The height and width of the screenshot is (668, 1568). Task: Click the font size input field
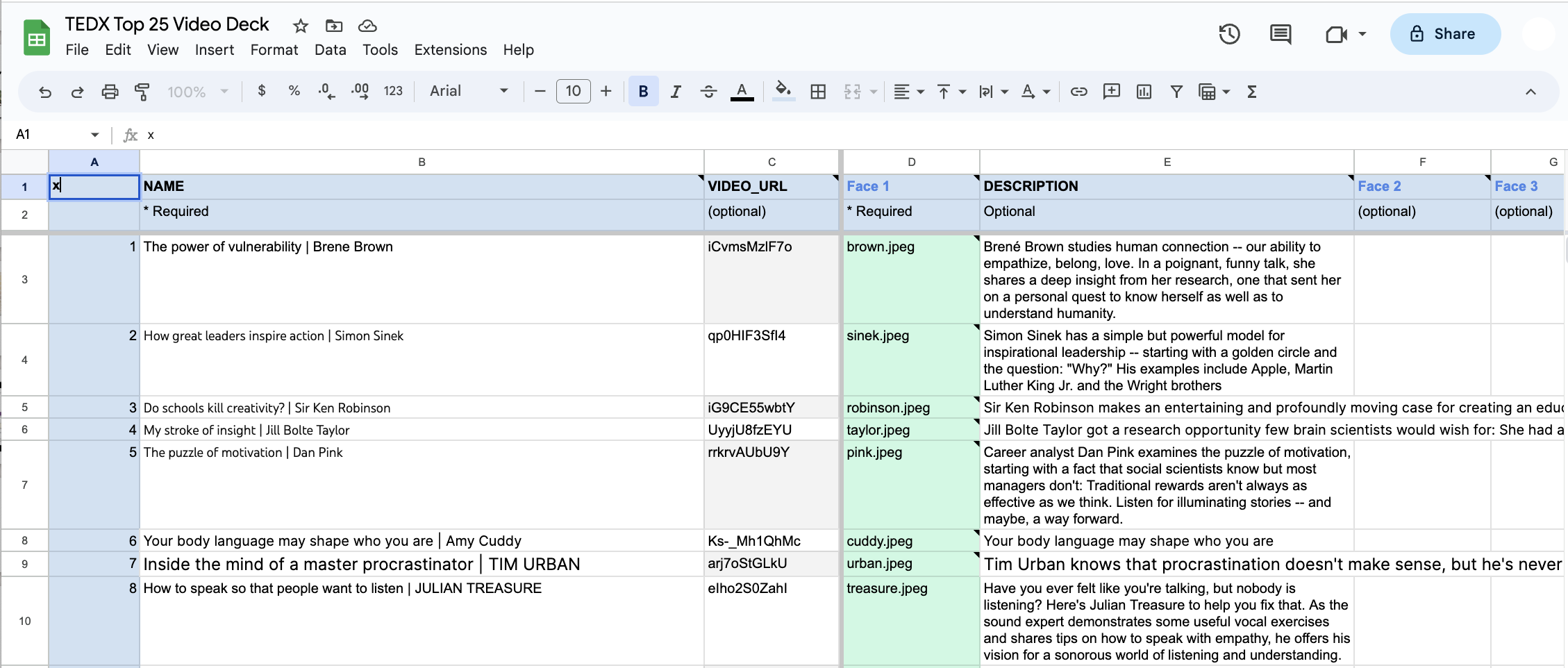[573, 91]
